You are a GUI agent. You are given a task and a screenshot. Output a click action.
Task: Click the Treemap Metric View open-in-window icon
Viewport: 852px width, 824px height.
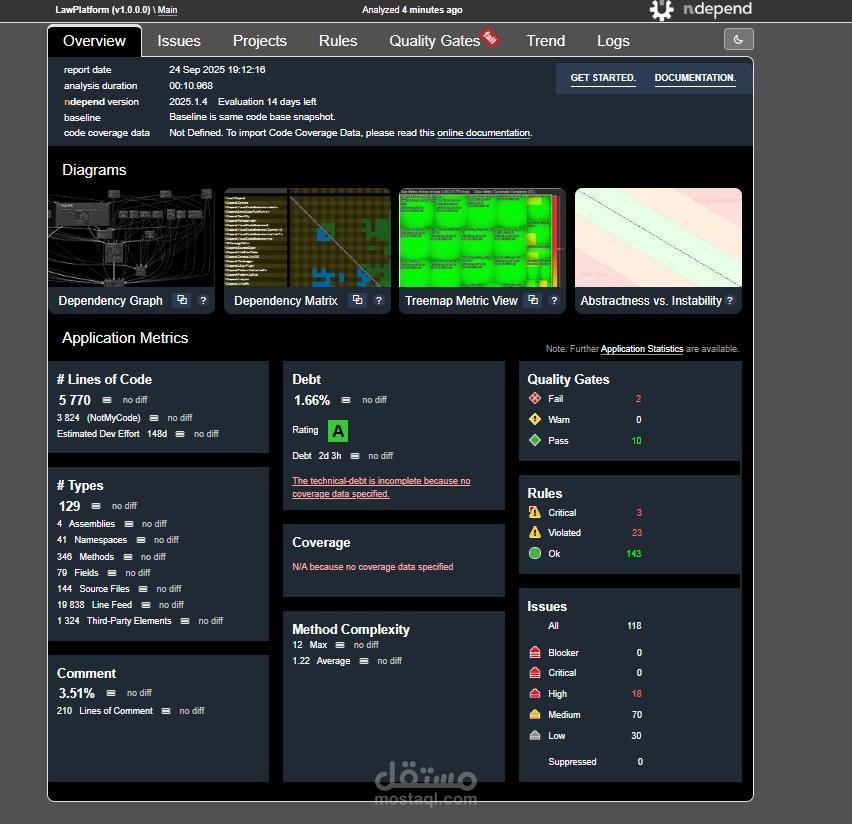coord(534,300)
